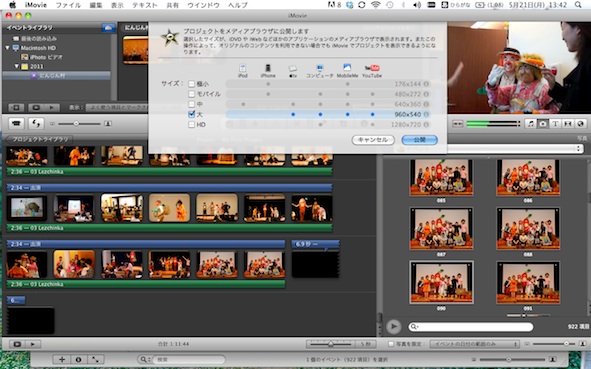This screenshot has width=591, height=369.
Task: Select photo thumbnail 090
Action: point(441,282)
